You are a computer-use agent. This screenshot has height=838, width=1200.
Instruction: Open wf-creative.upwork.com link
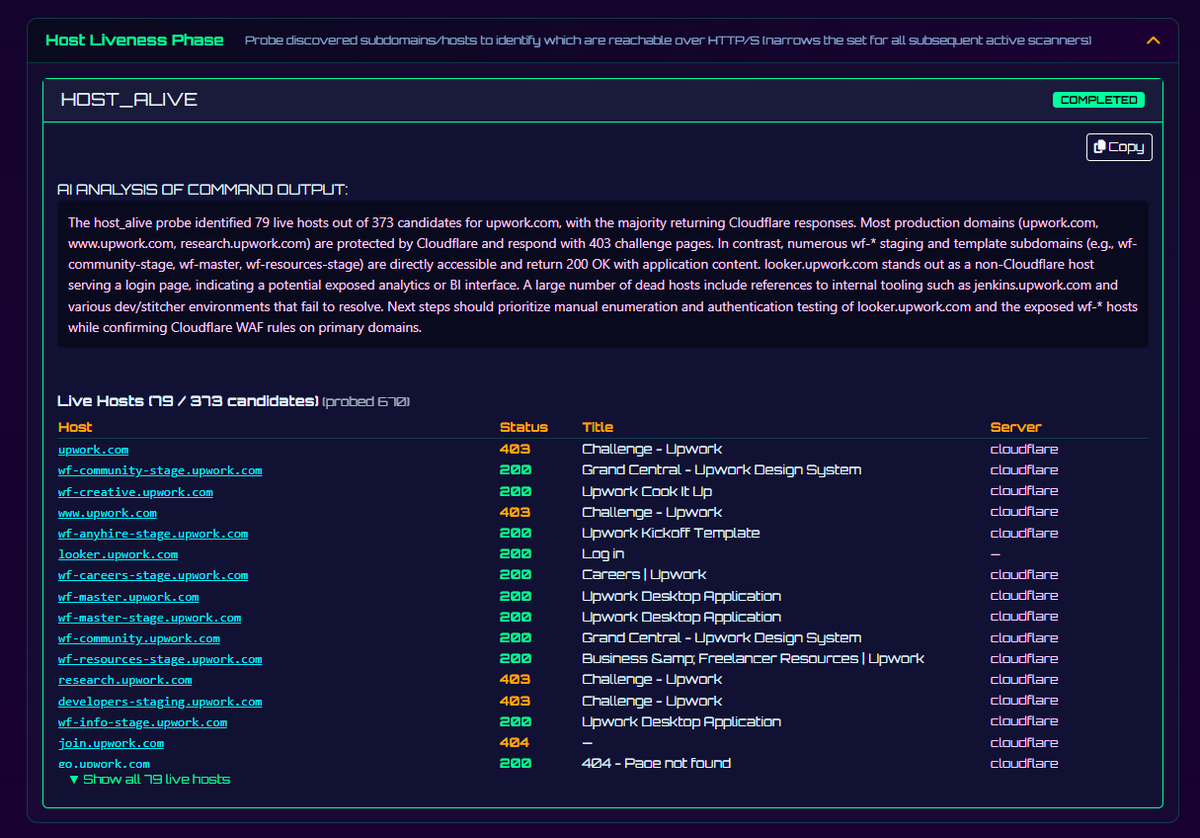135,492
